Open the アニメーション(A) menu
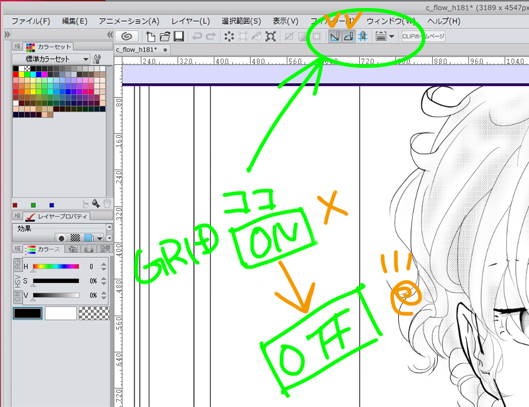This screenshot has width=529, height=407. 129,21
